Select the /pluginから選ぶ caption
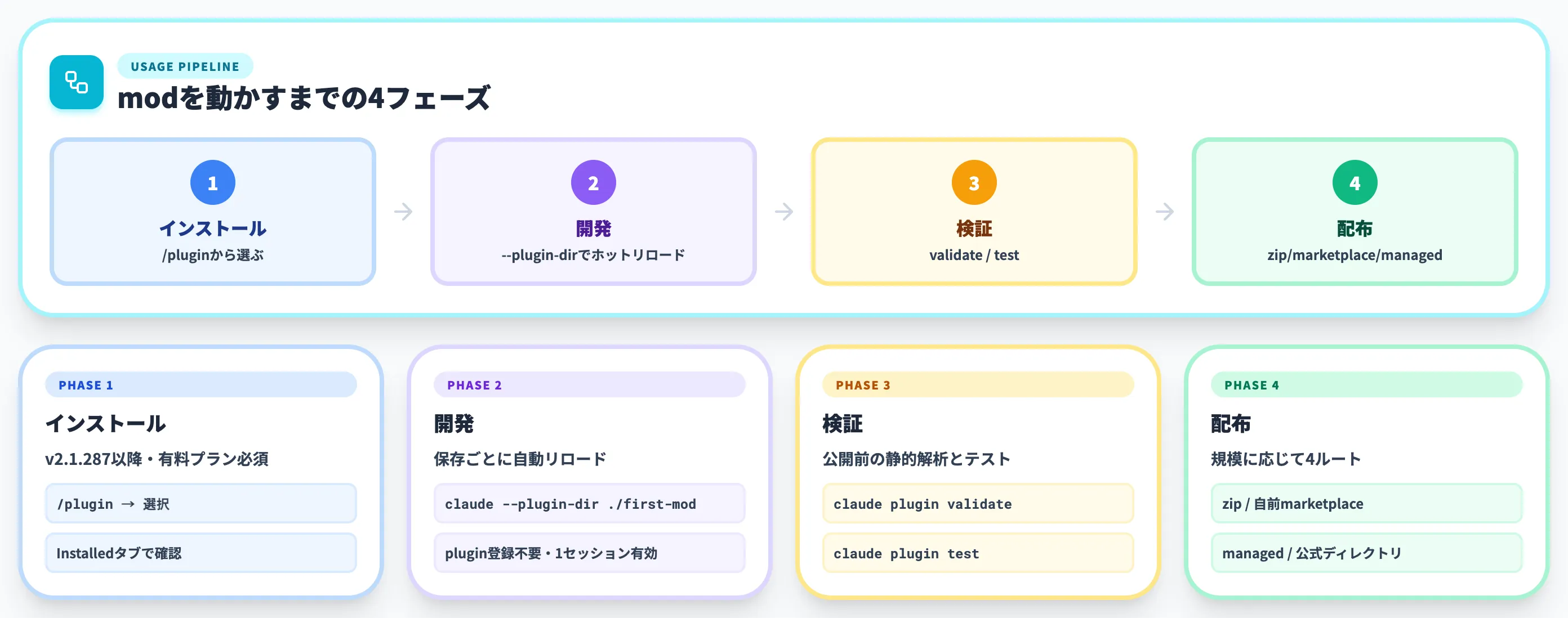The height and width of the screenshot is (618, 1568). click(x=212, y=255)
